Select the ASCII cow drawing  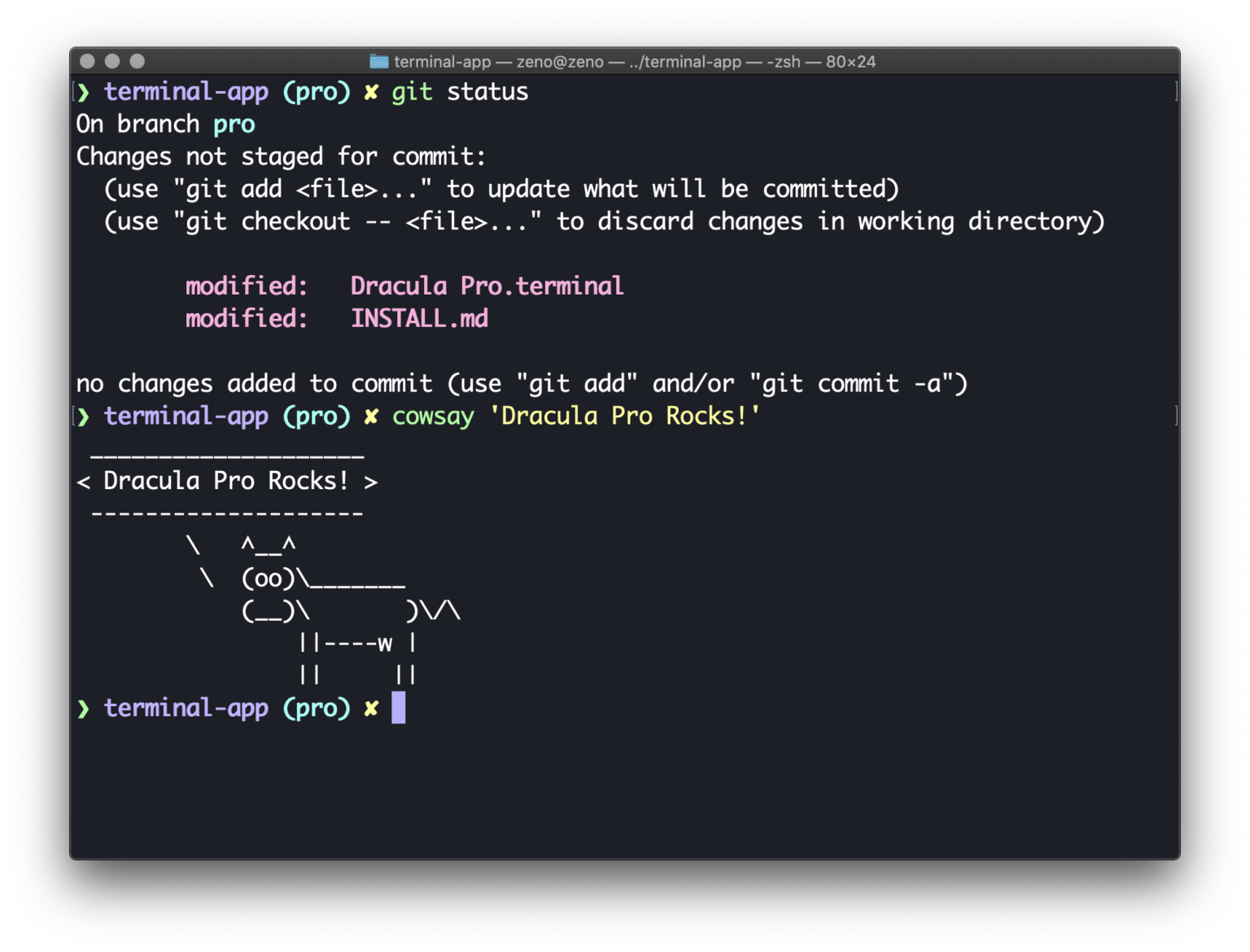point(326,610)
